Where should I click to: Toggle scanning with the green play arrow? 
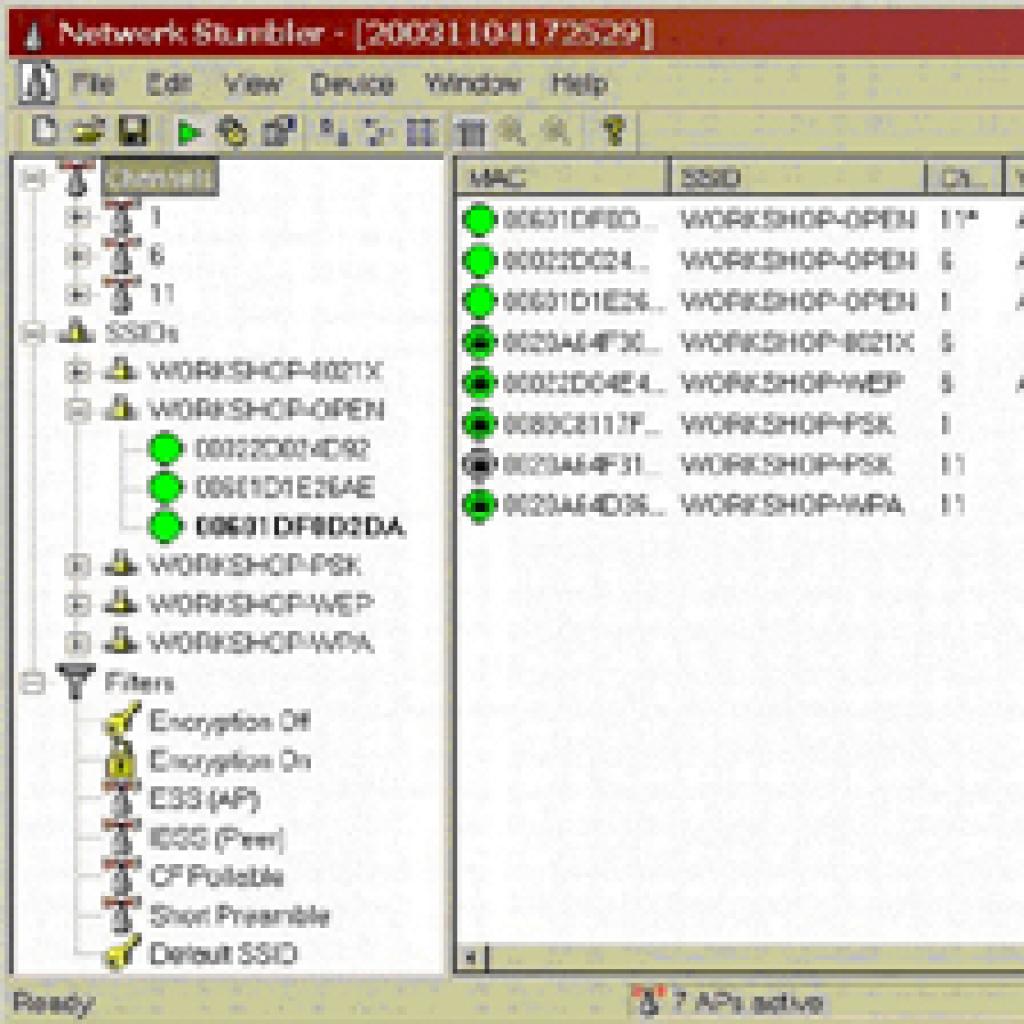[x=189, y=133]
